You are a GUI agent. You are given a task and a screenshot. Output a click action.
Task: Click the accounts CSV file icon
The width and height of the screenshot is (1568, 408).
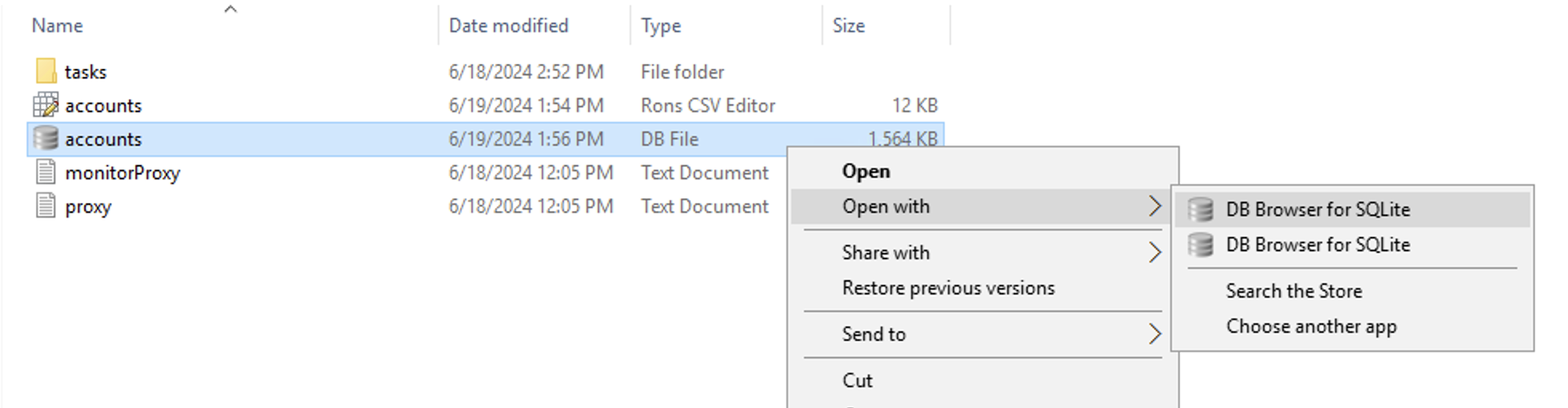[46, 105]
